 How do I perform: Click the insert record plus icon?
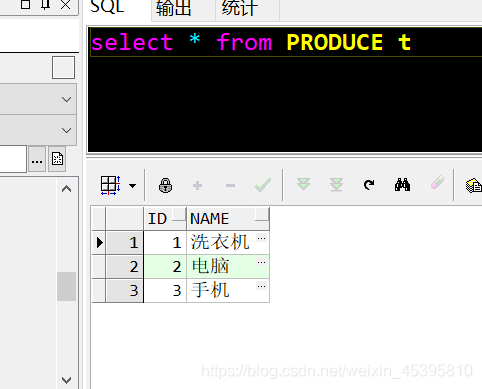click(x=197, y=185)
